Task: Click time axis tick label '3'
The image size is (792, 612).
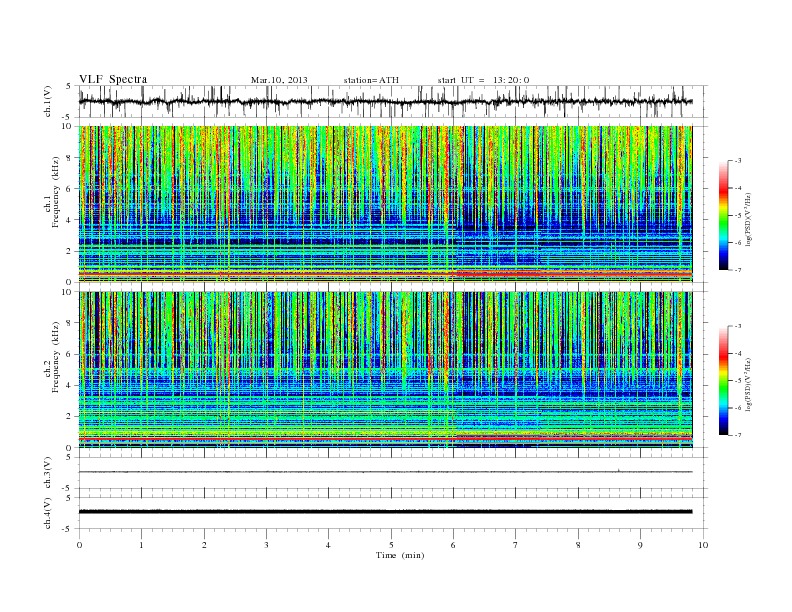Action: [x=266, y=545]
